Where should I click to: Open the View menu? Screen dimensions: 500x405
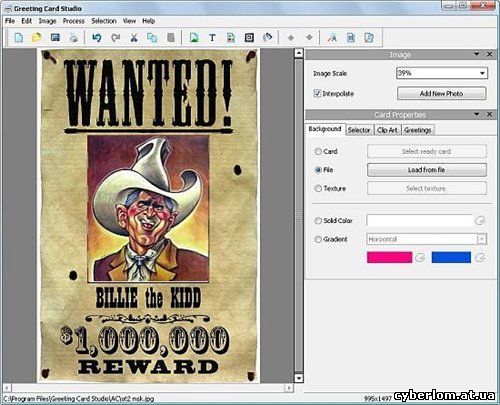(129, 21)
